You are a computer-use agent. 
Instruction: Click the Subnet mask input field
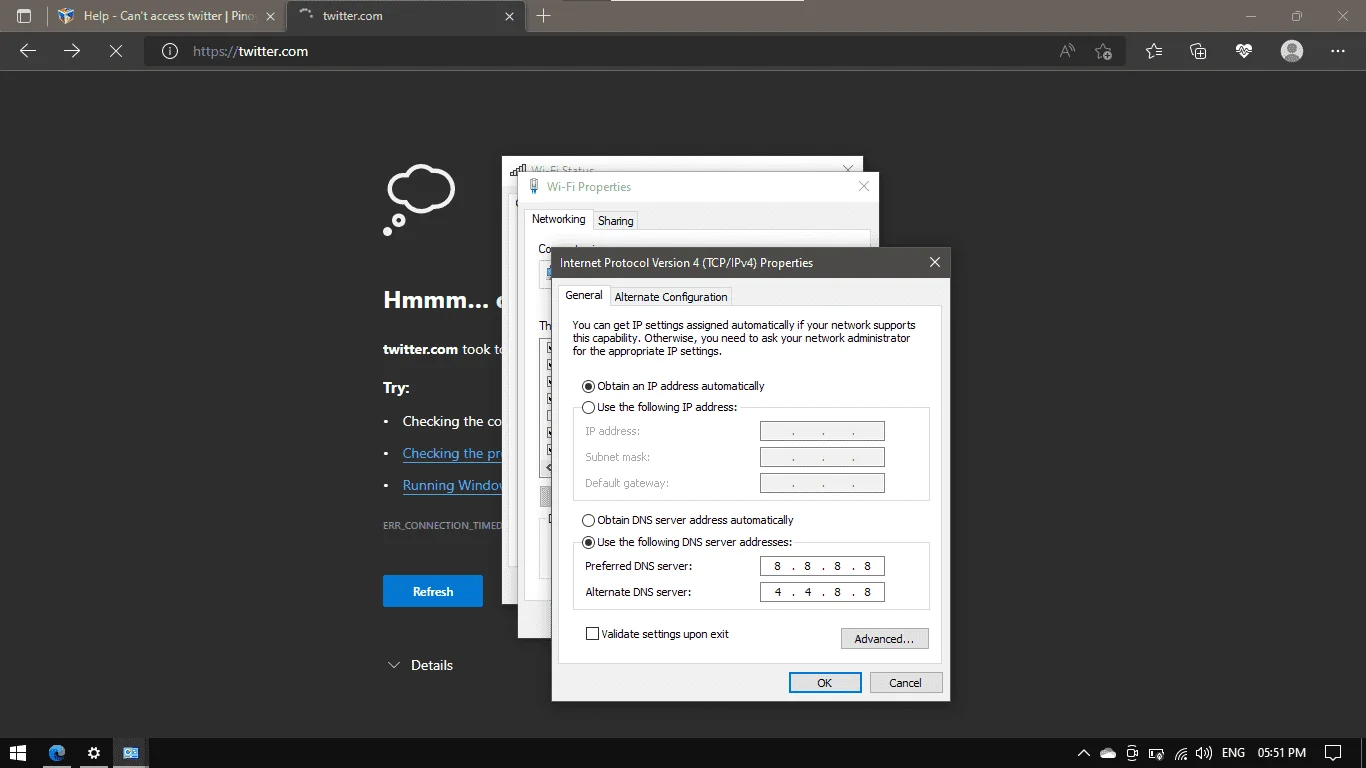tap(822, 457)
